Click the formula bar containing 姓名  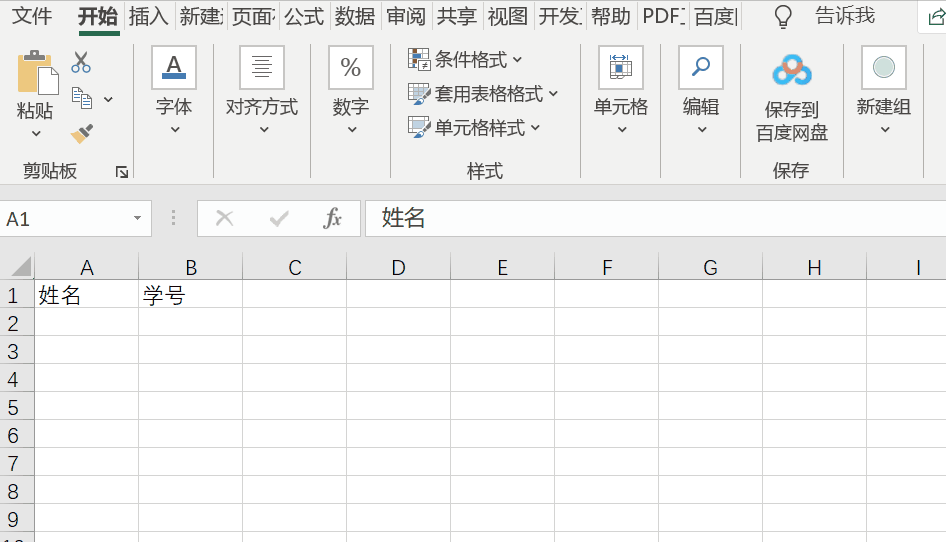click(x=655, y=218)
